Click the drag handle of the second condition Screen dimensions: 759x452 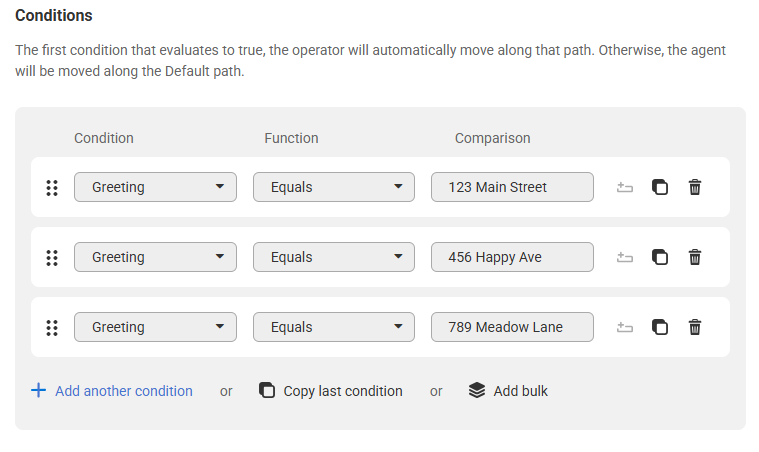(52, 258)
